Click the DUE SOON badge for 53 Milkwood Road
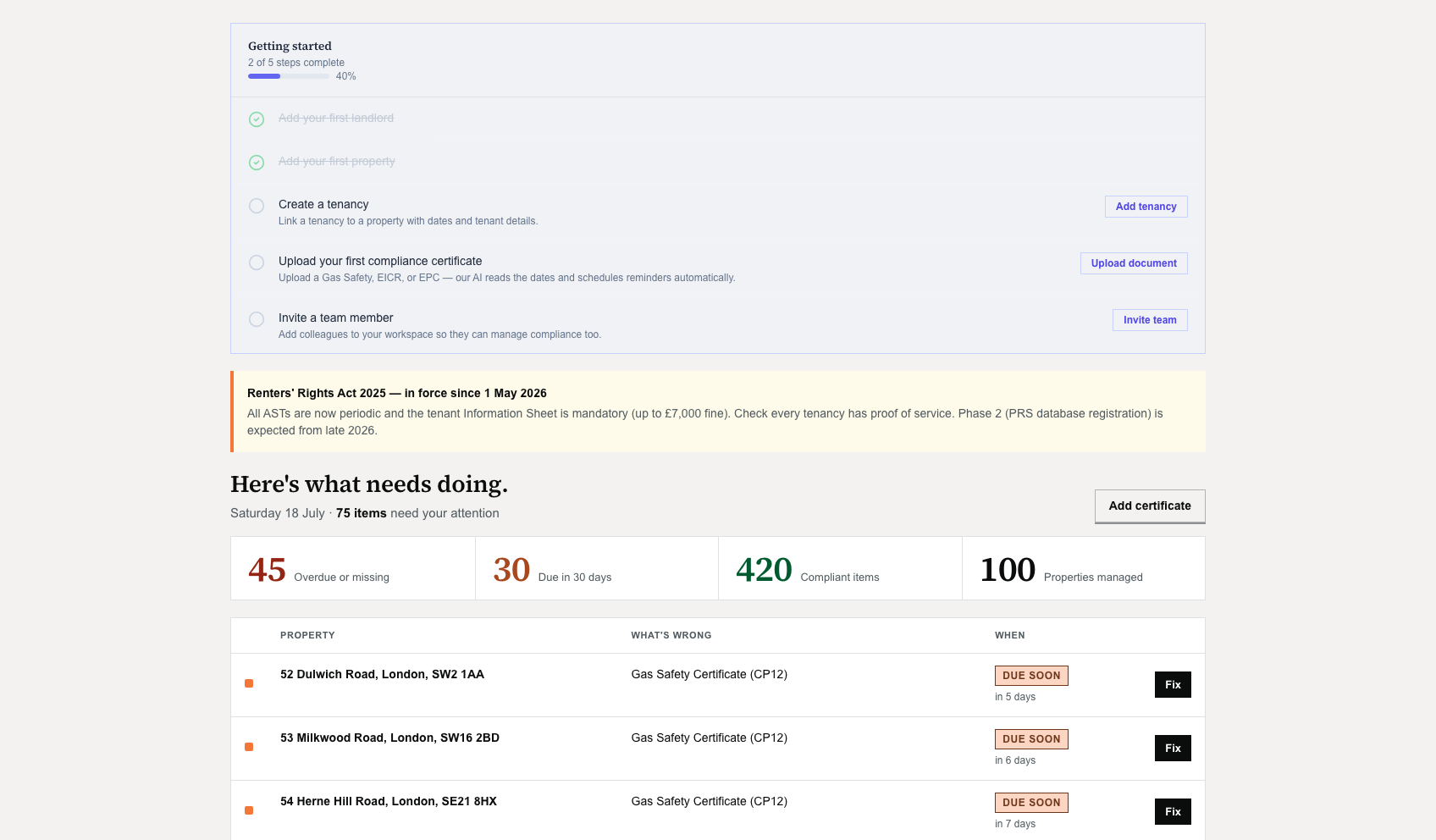 tap(1031, 739)
